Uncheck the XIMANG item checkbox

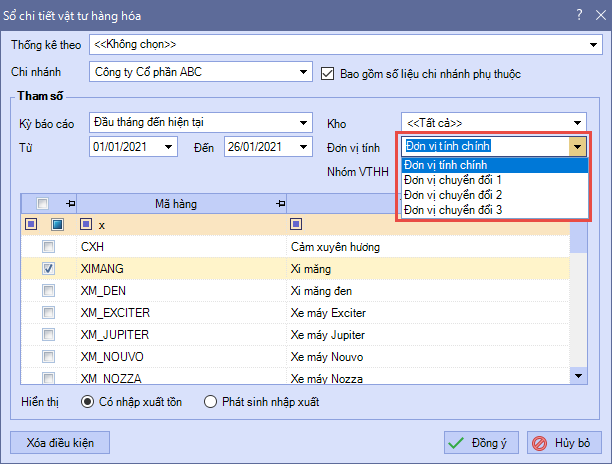pyautogui.click(x=48, y=269)
